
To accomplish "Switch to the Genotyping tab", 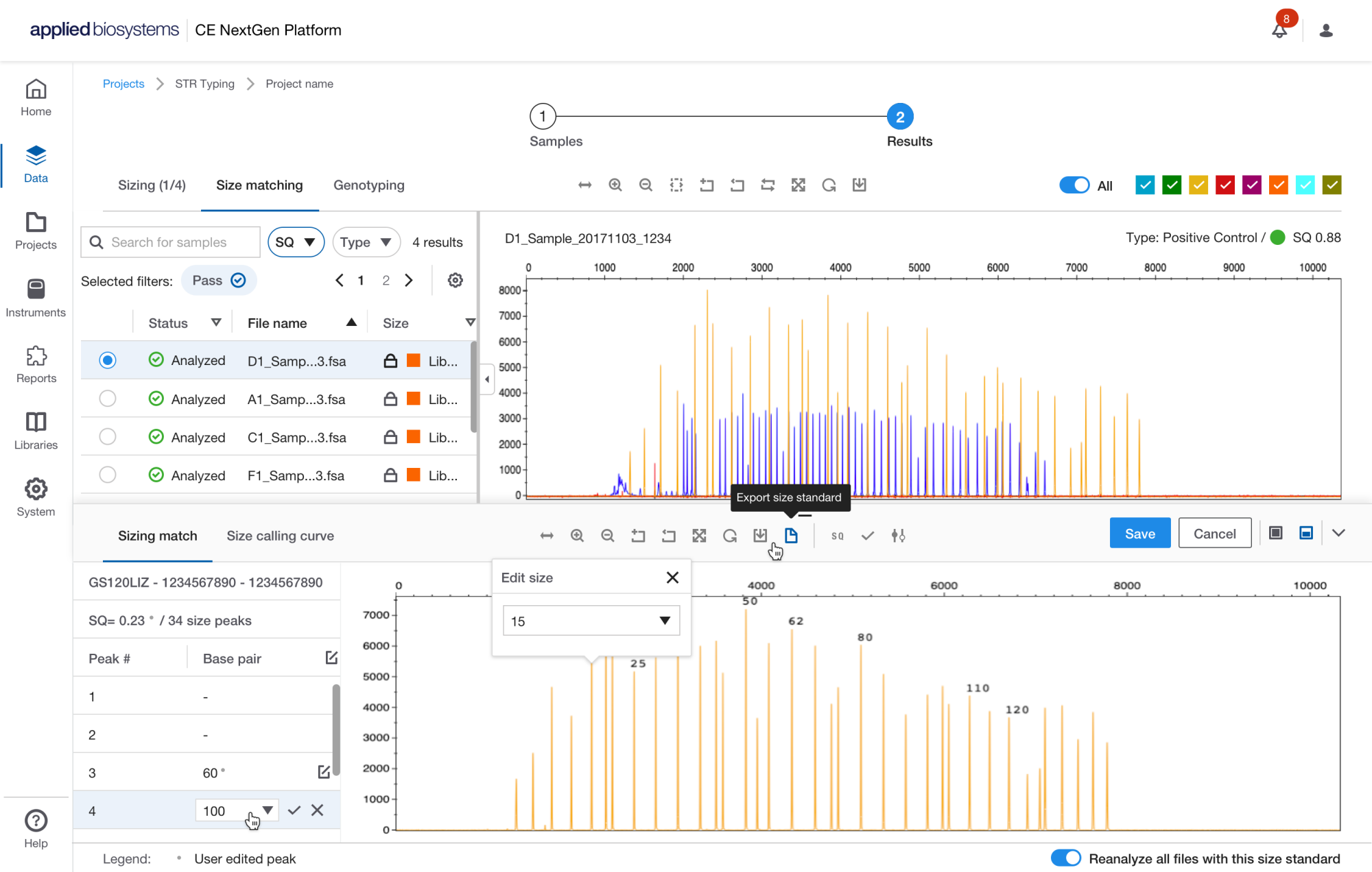I will 369,185.
